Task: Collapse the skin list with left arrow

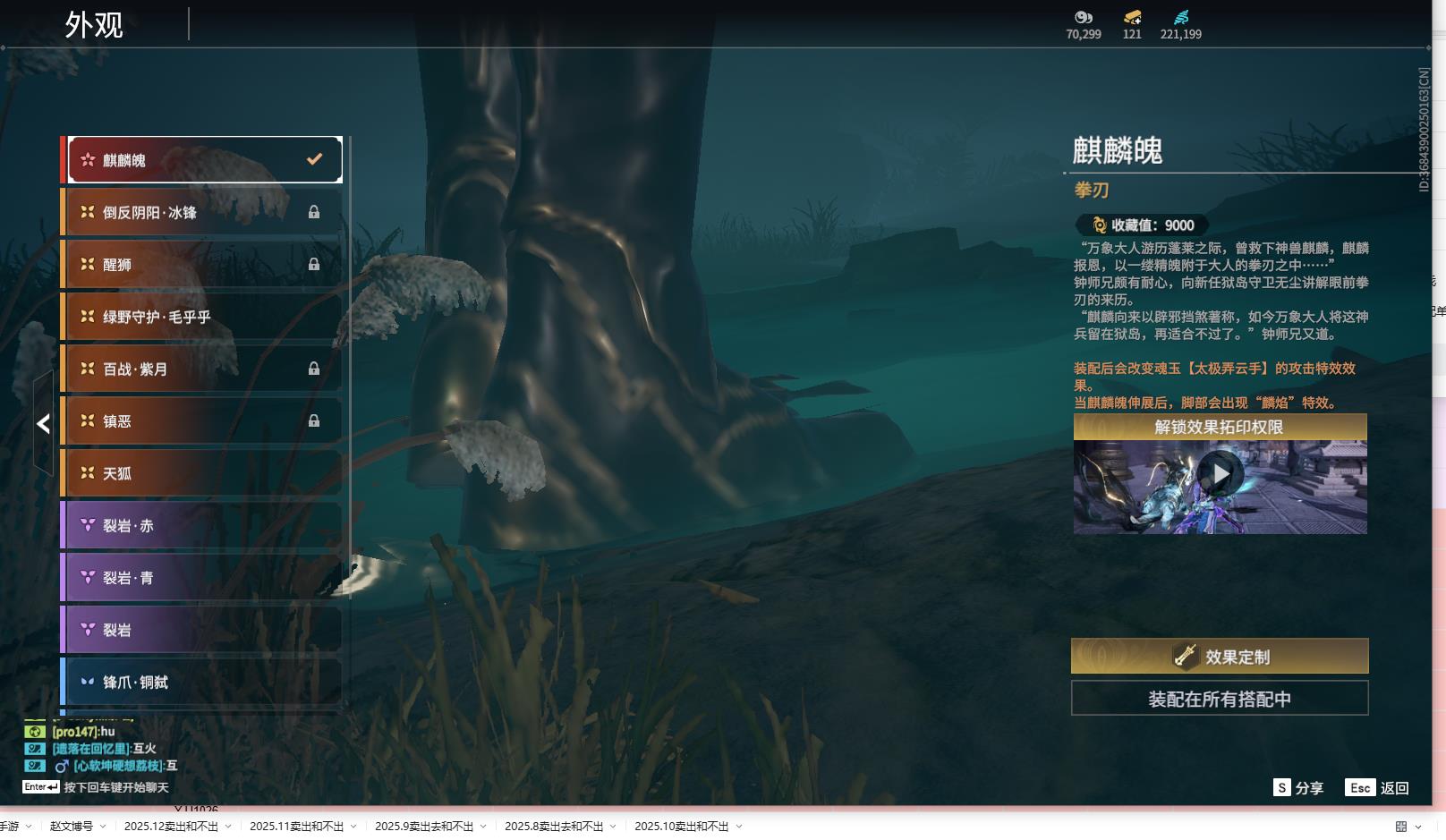Action: point(43,423)
